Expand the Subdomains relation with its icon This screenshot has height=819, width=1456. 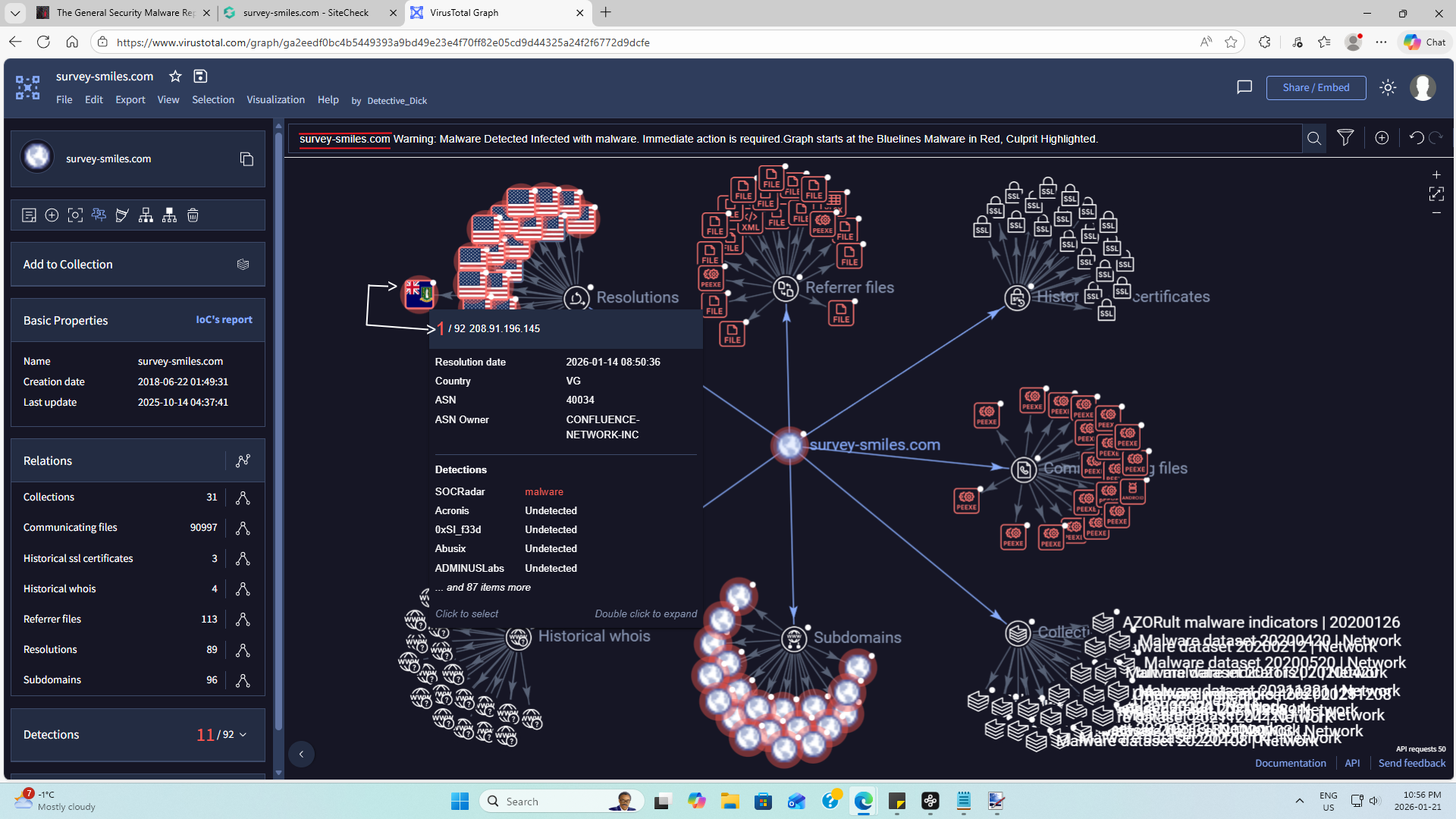243,680
